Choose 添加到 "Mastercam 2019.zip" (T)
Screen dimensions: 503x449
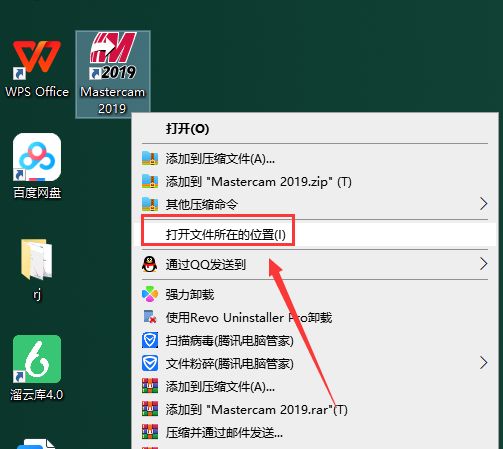coord(315,182)
